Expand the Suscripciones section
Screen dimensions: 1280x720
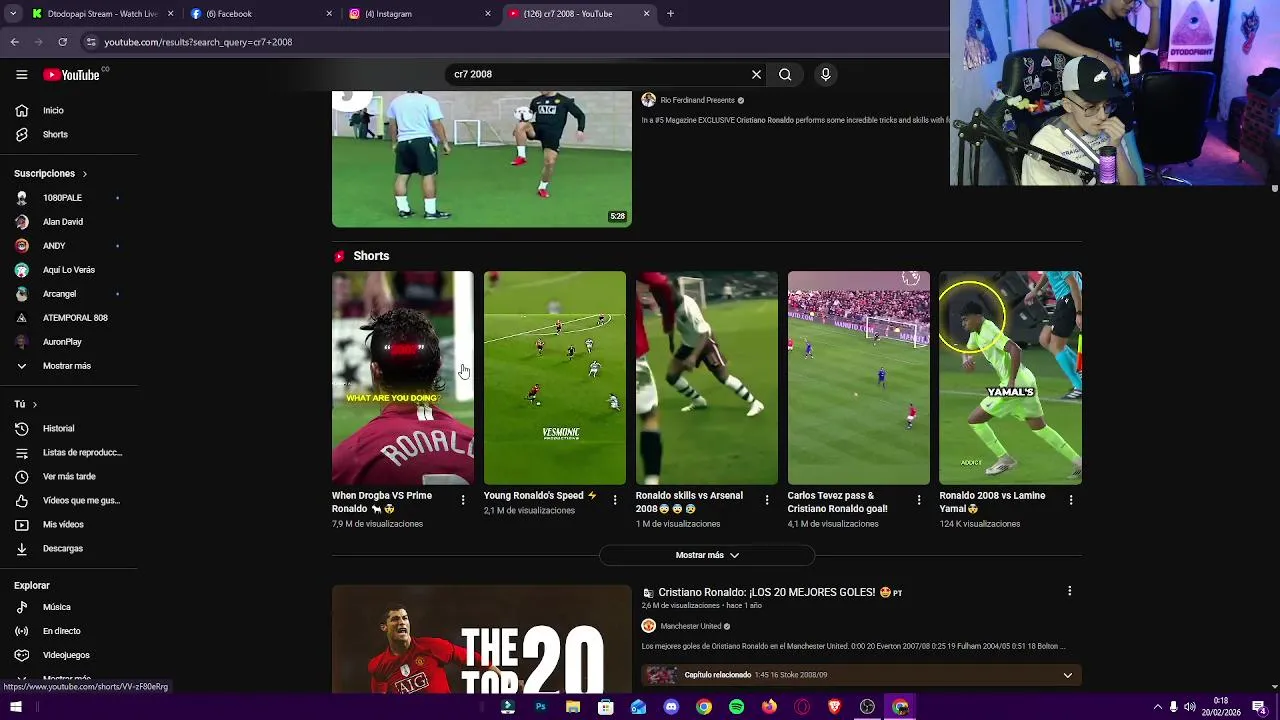click(51, 173)
